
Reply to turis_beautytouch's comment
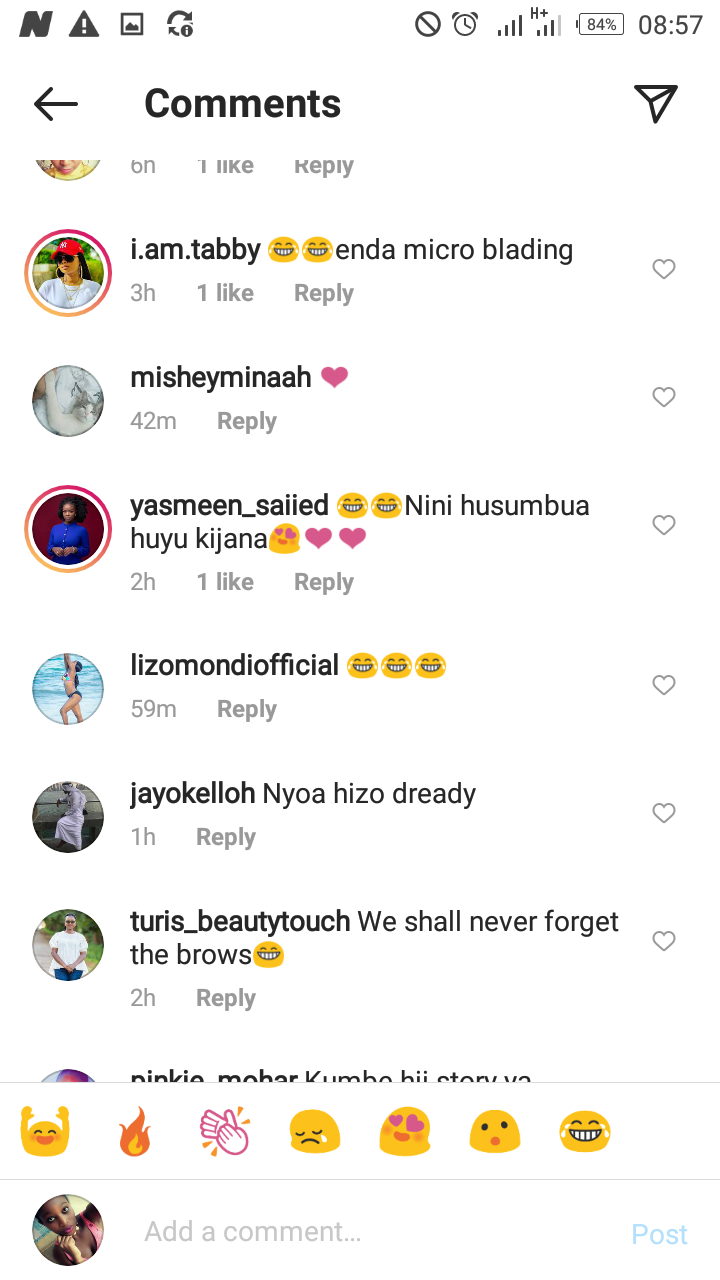tap(226, 998)
